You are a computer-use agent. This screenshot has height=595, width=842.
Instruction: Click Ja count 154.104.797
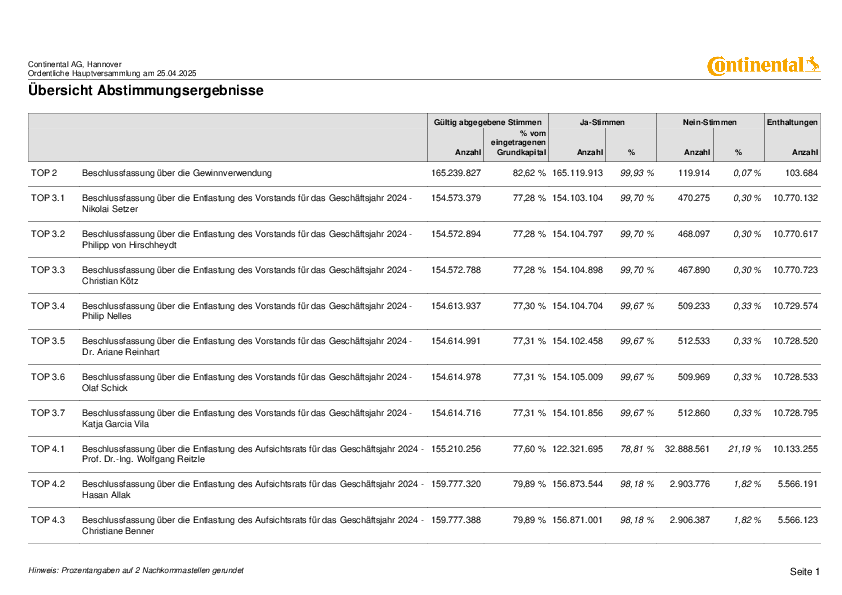click(577, 234)
